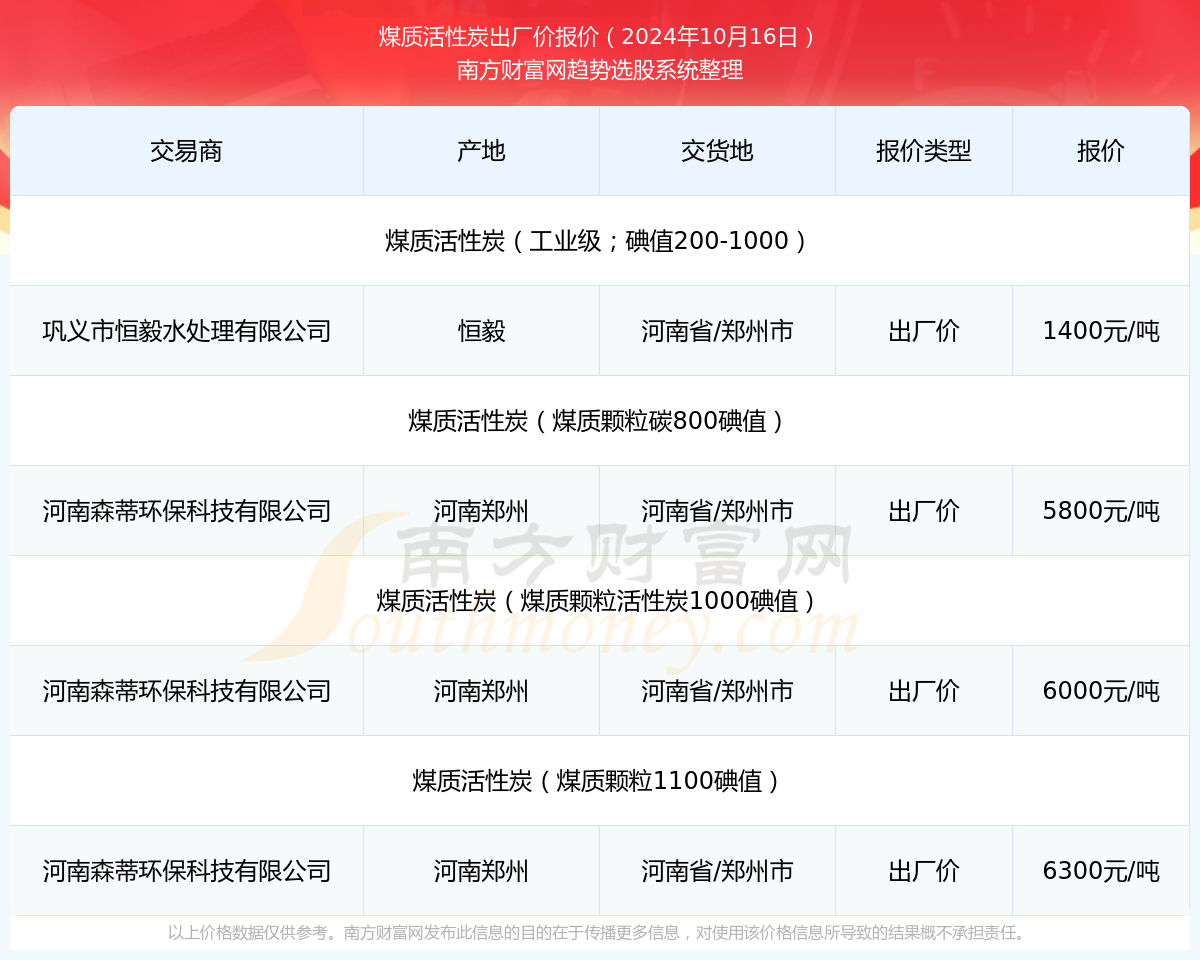
Task: Select the 交货地 column header
Action: pos(717,151)
